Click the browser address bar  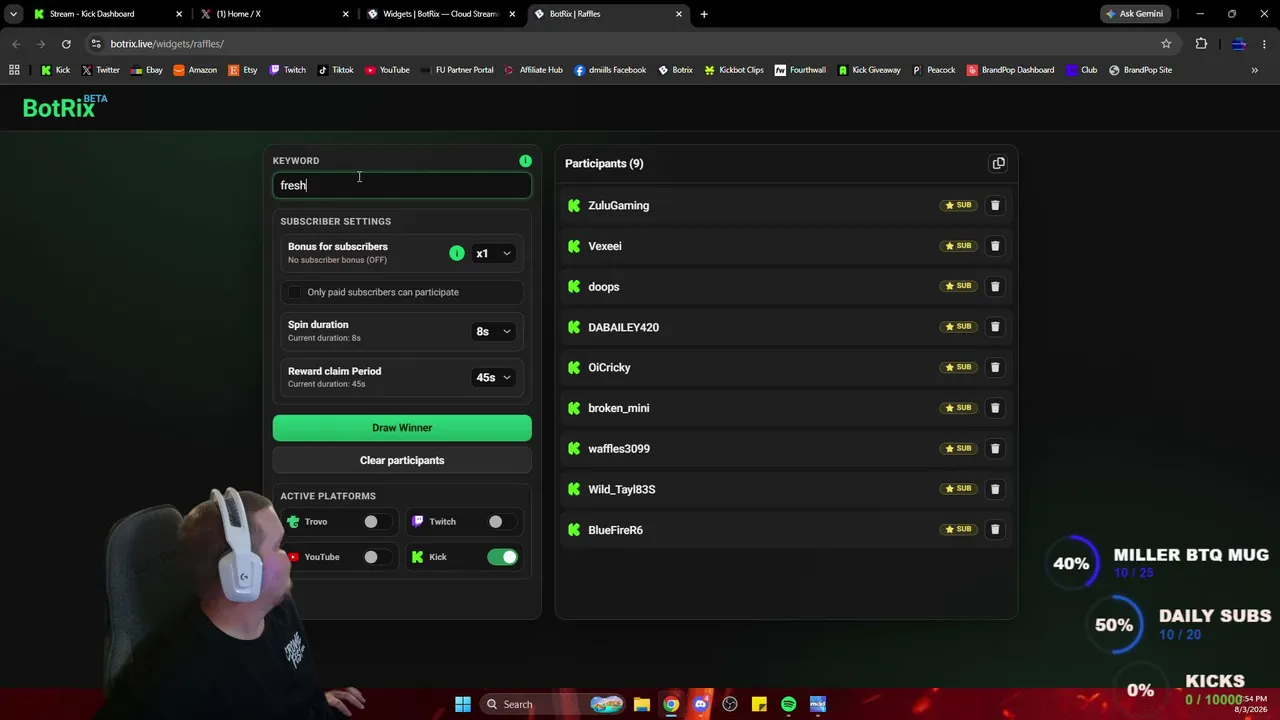[620, 44]
